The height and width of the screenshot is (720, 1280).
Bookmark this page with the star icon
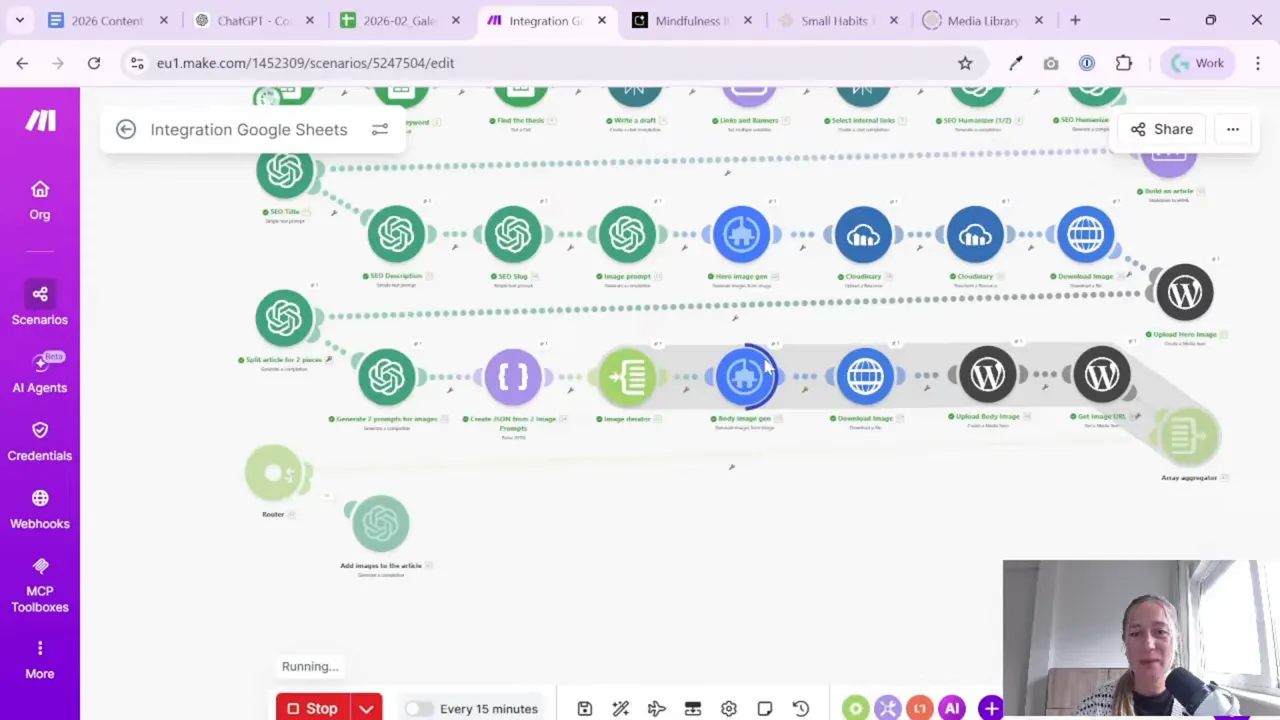point(965,63)
